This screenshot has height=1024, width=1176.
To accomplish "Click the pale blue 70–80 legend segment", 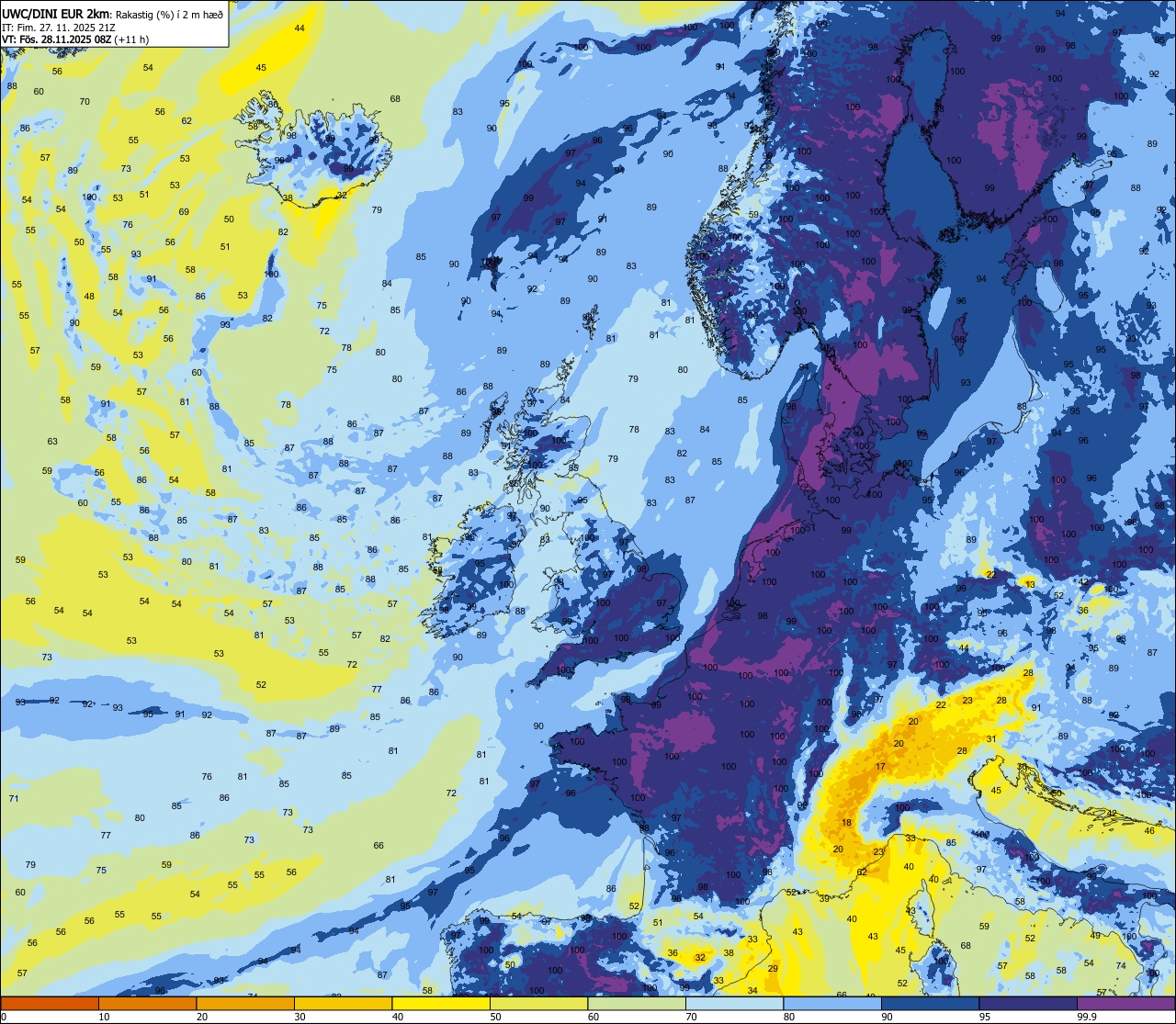I will [734, 1003].
